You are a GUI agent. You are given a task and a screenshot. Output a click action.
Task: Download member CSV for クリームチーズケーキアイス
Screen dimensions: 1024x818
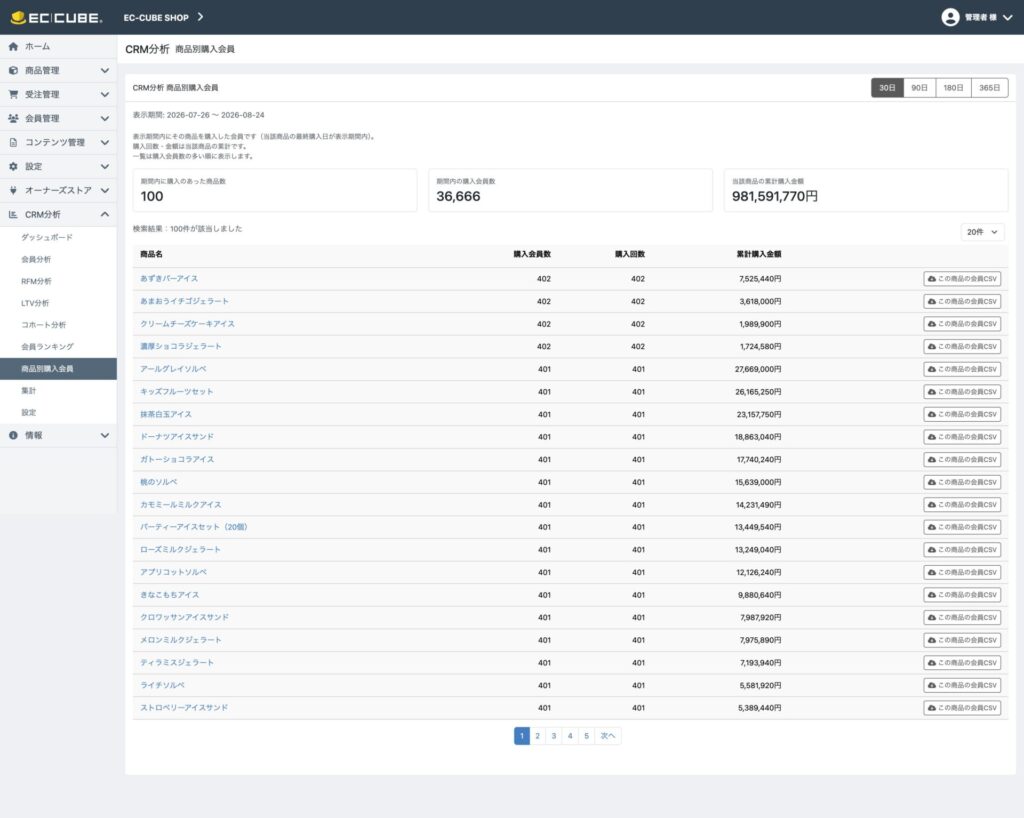(962, 324)
